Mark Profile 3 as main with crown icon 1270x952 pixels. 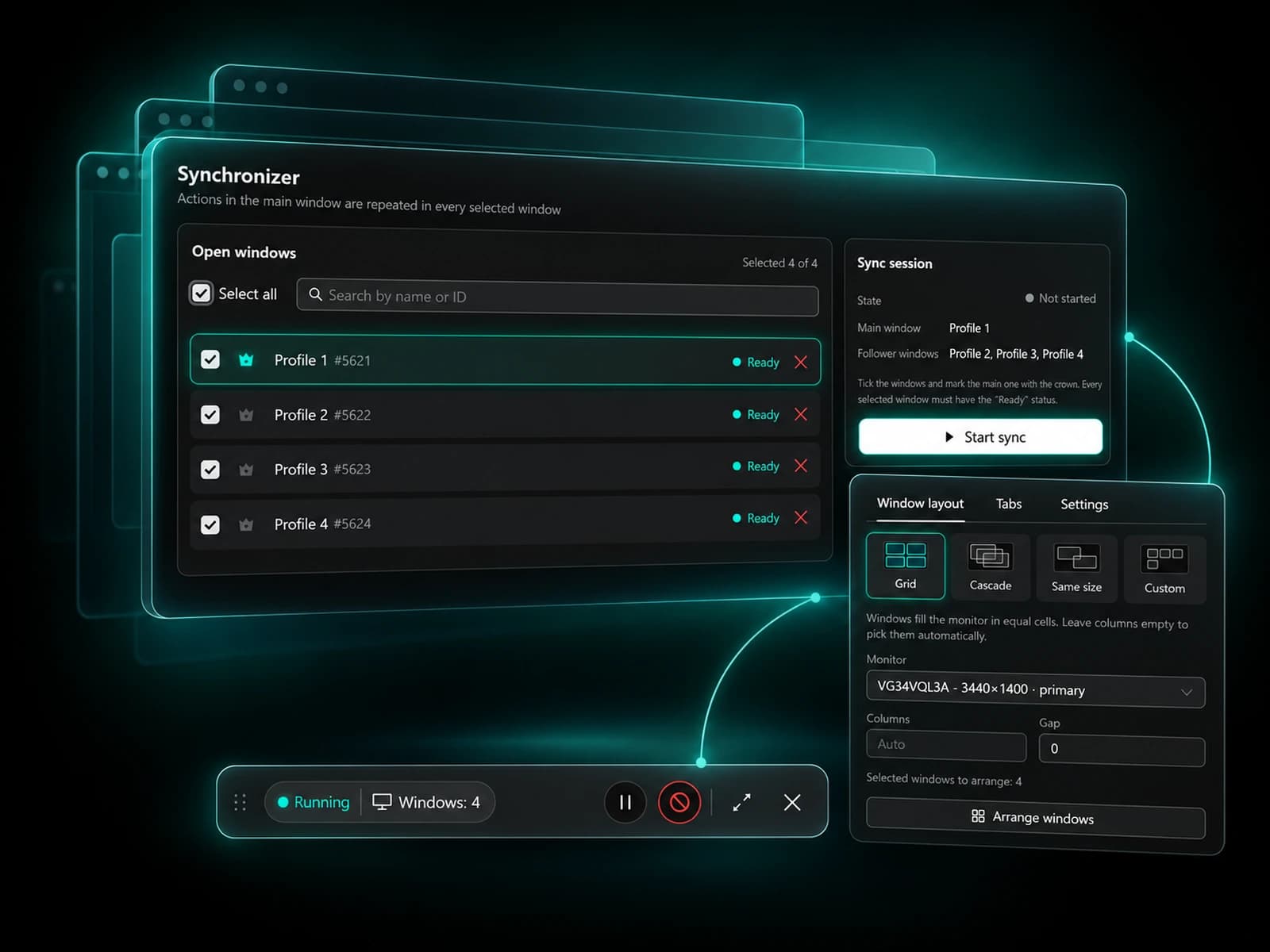pos(246,470)
